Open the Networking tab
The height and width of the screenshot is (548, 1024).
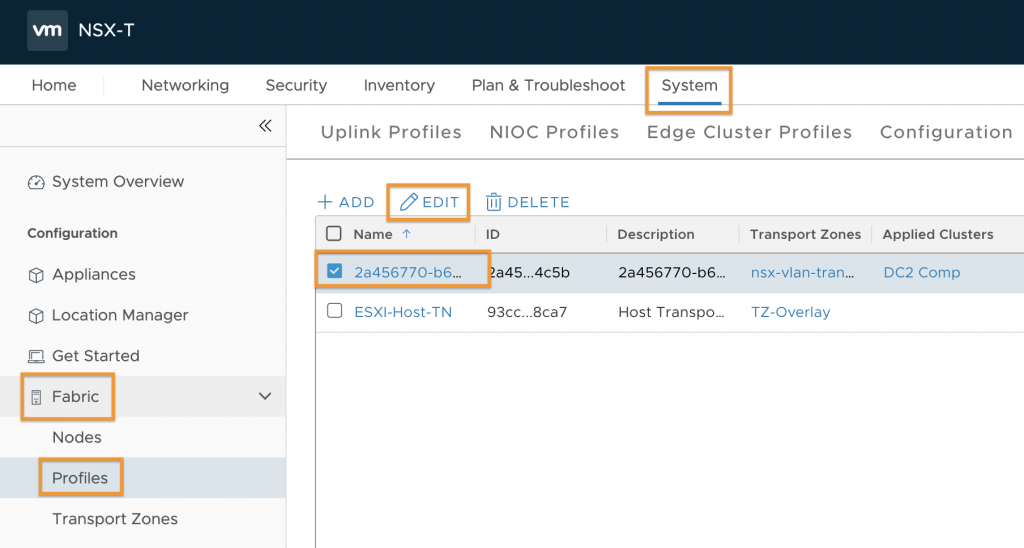tap(185, 86)
